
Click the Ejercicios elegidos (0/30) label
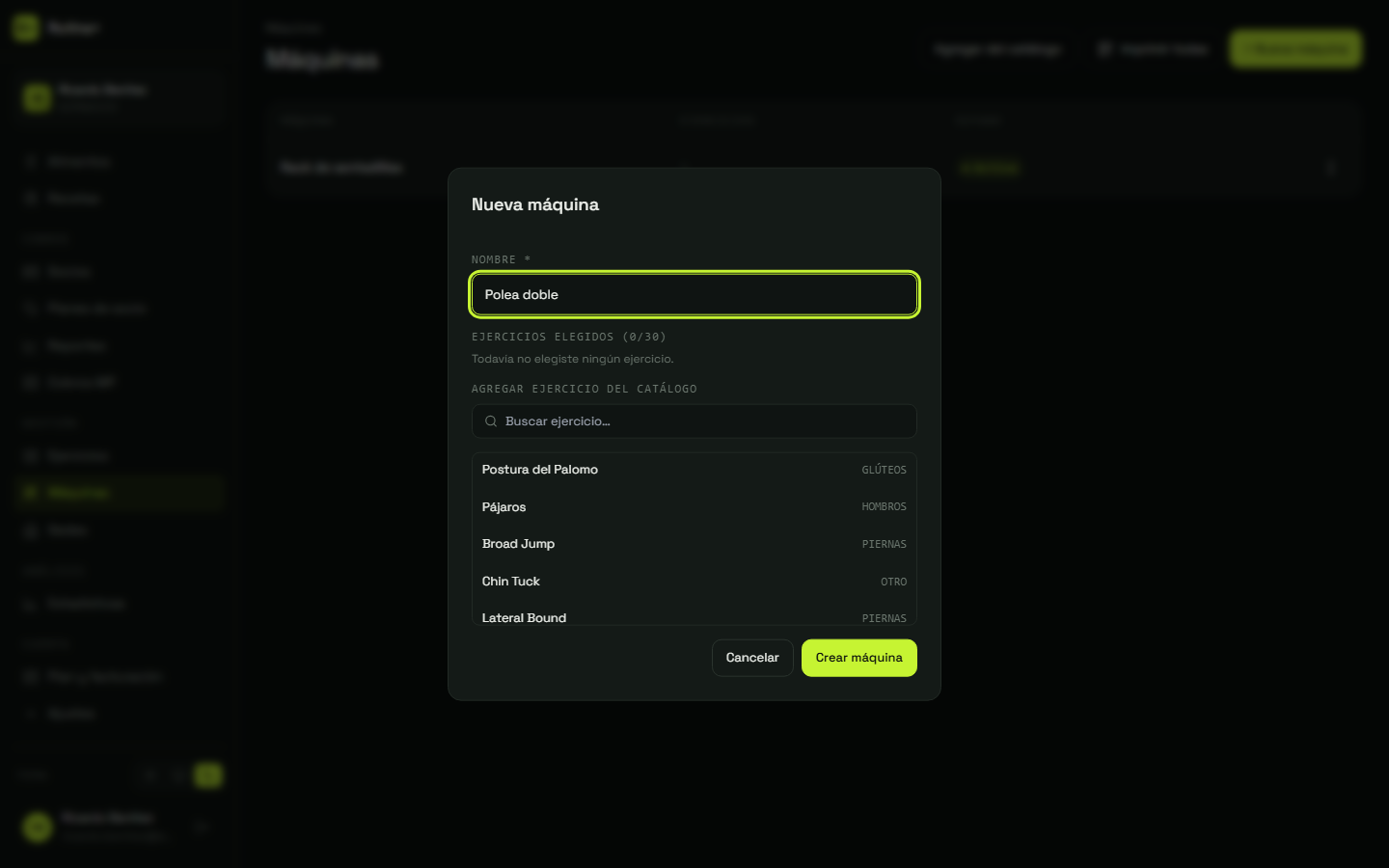coord(569,337)
